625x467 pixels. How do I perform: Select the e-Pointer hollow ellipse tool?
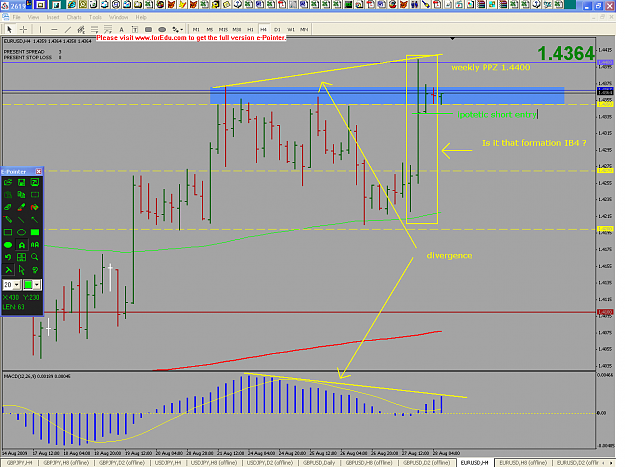point(22,232)
